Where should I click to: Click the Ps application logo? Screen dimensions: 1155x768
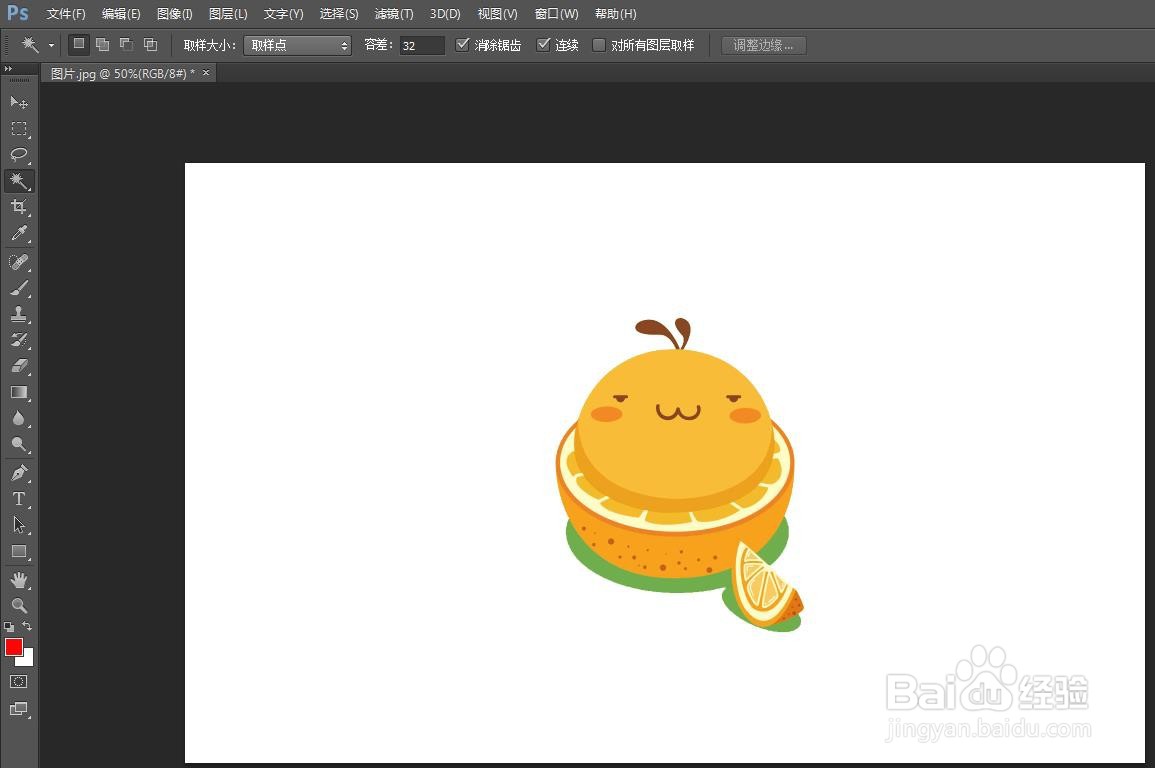coord(18,13)
